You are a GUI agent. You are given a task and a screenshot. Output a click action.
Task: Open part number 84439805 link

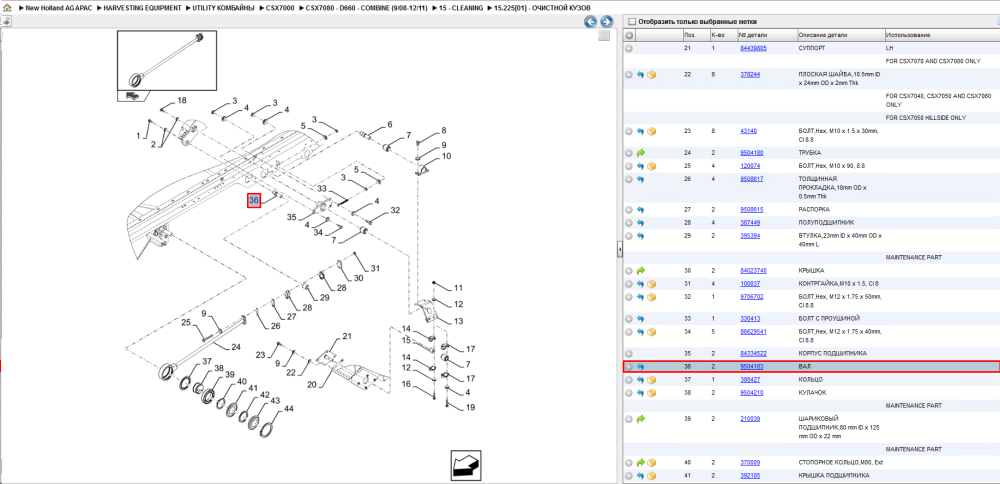pyautogui.click(x=753, y=48)
